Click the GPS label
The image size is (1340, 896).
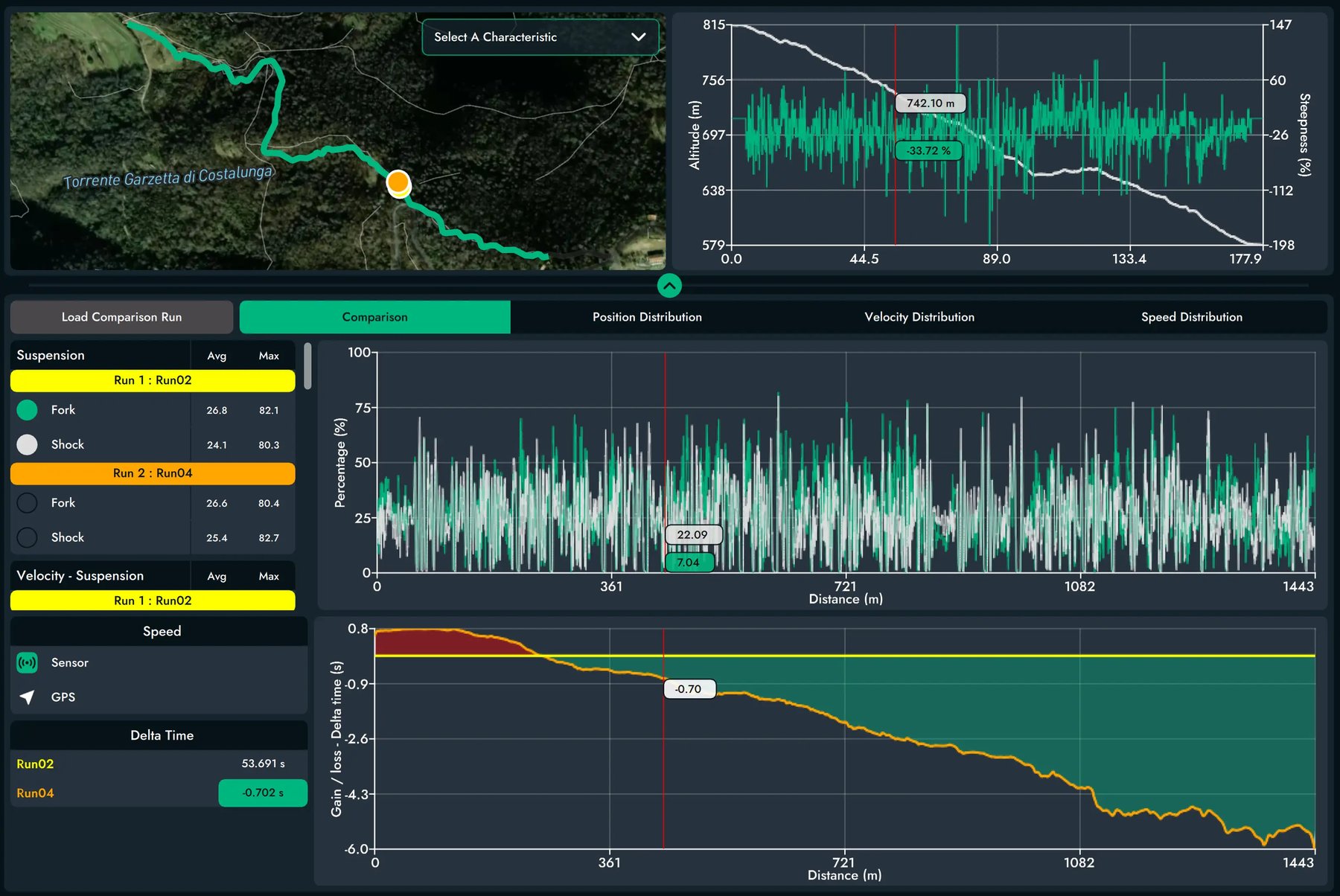[63, 697]
